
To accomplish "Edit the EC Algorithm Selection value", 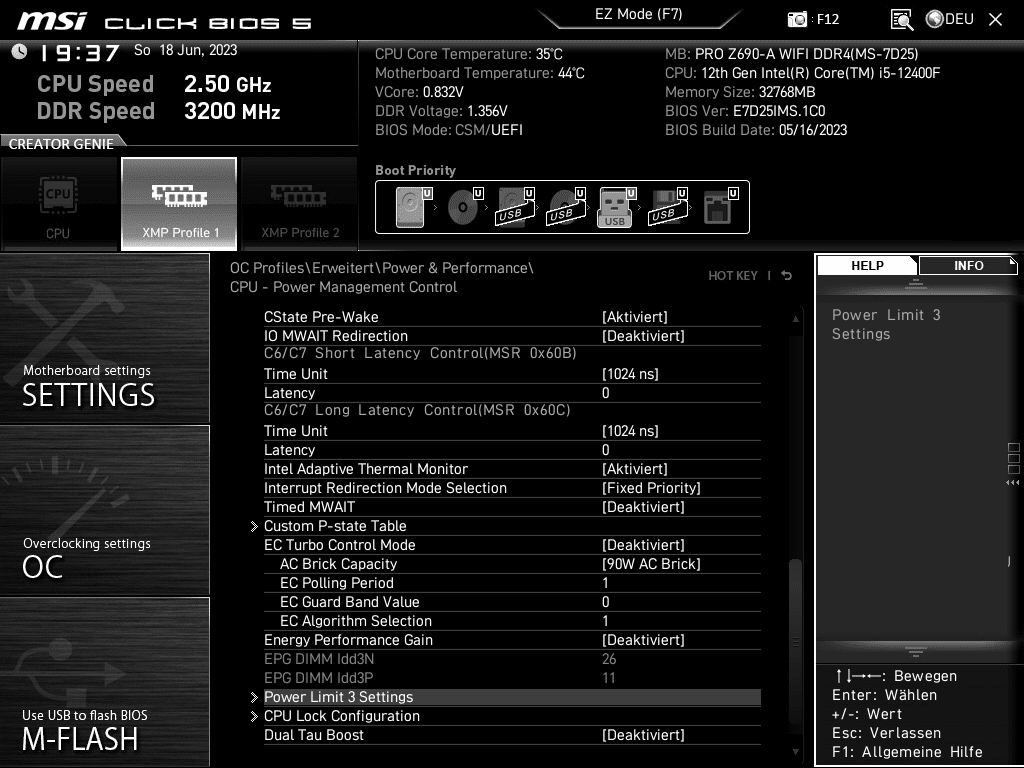I will point(605,620).
